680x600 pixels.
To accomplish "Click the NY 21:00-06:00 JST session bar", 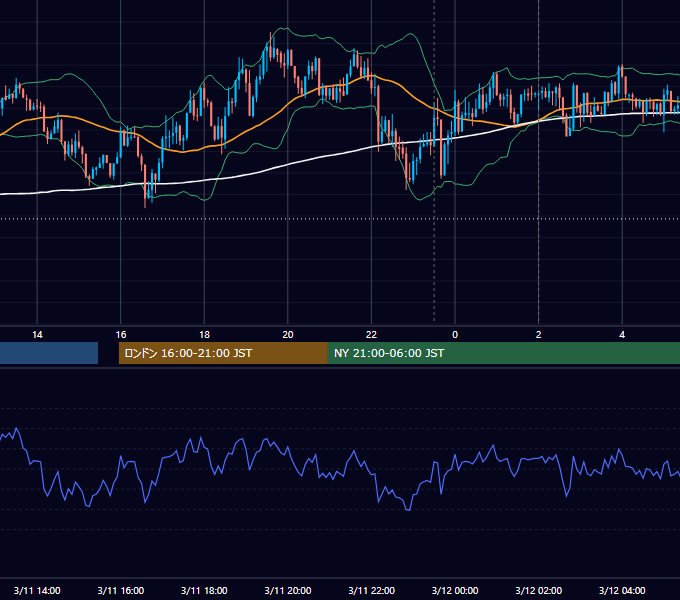I will pyautogui.click(x=503, y=353).
